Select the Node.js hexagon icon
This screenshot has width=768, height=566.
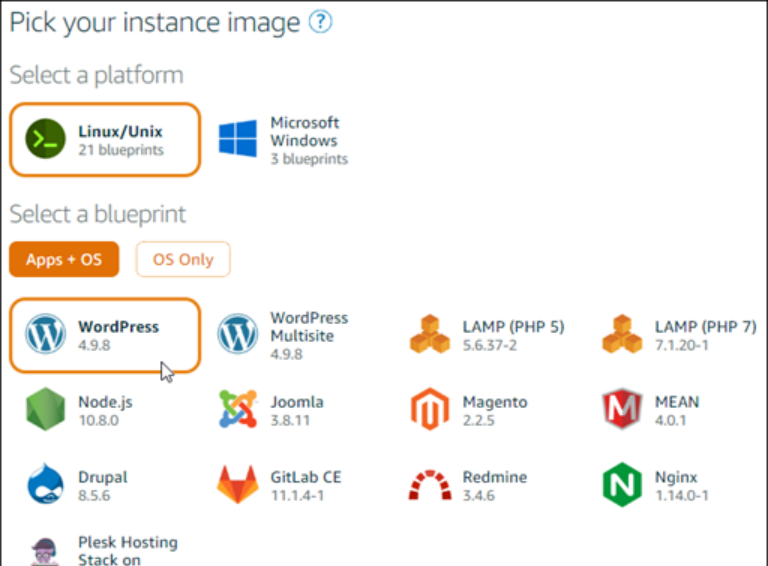pos(45,409)
